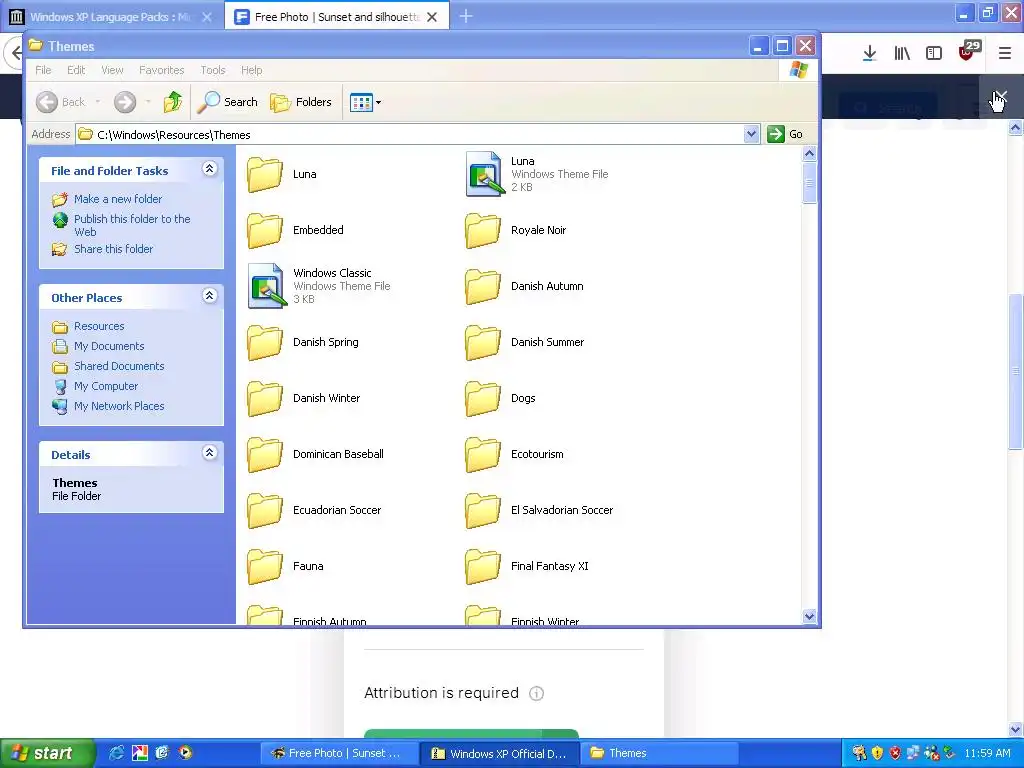This screenshot has width=1024, height=768.
Task: Click the Up folder toolbar icon
Action: pos(172,102)
